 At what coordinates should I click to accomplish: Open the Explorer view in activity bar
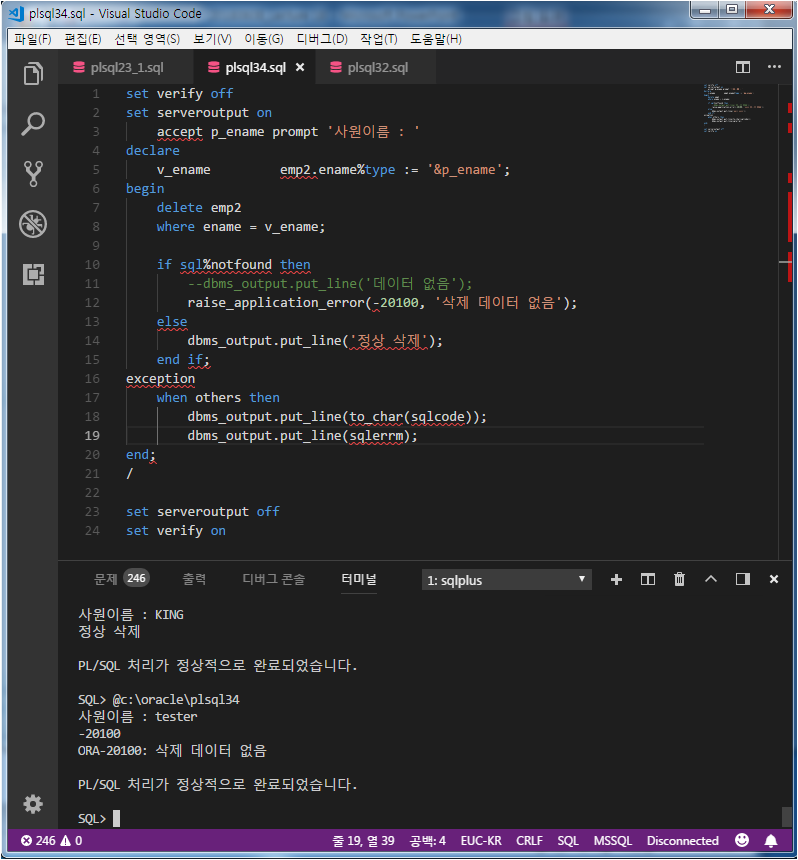[33, 74]
